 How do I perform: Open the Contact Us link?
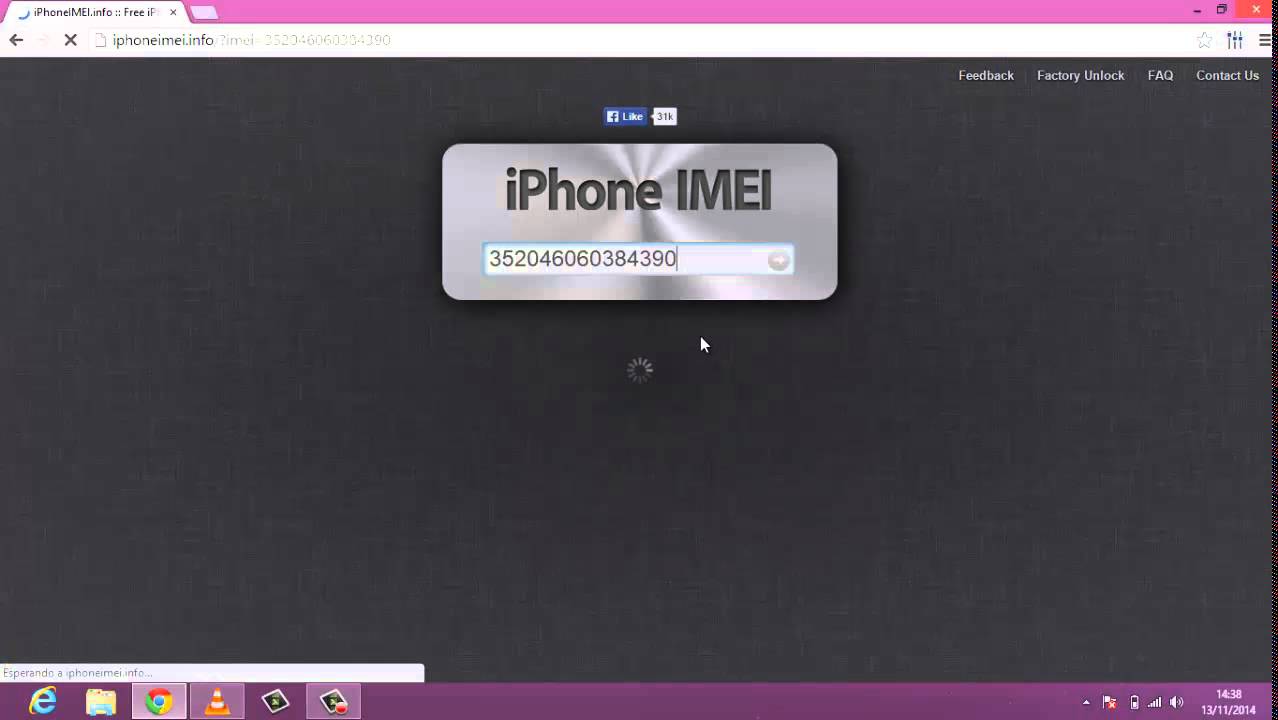tap(1227, 76)
